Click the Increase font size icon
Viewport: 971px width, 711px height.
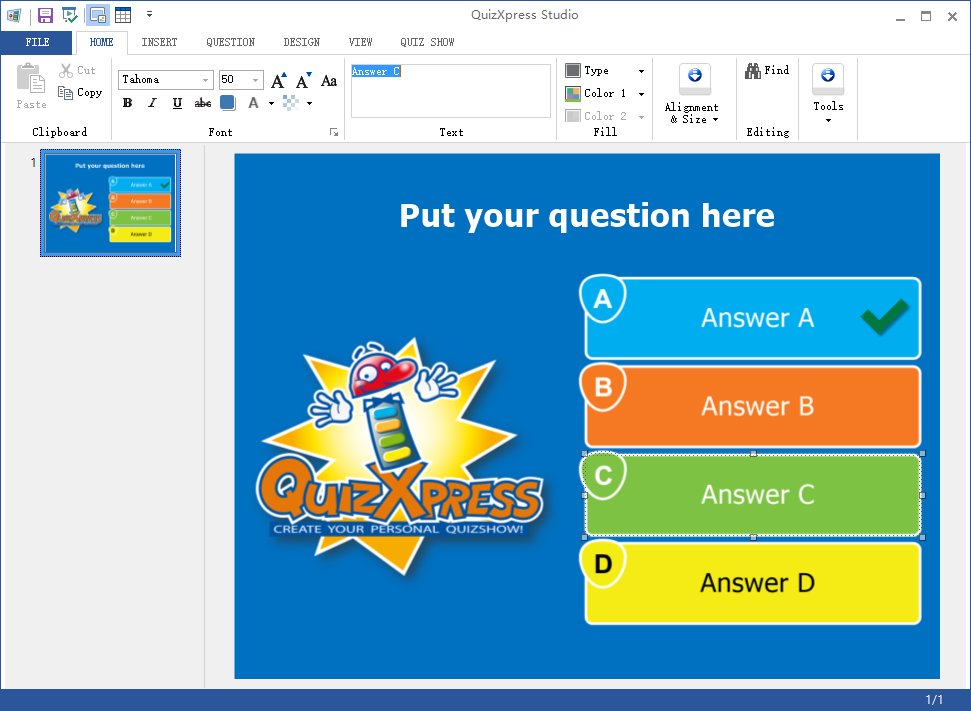point(277,77)
